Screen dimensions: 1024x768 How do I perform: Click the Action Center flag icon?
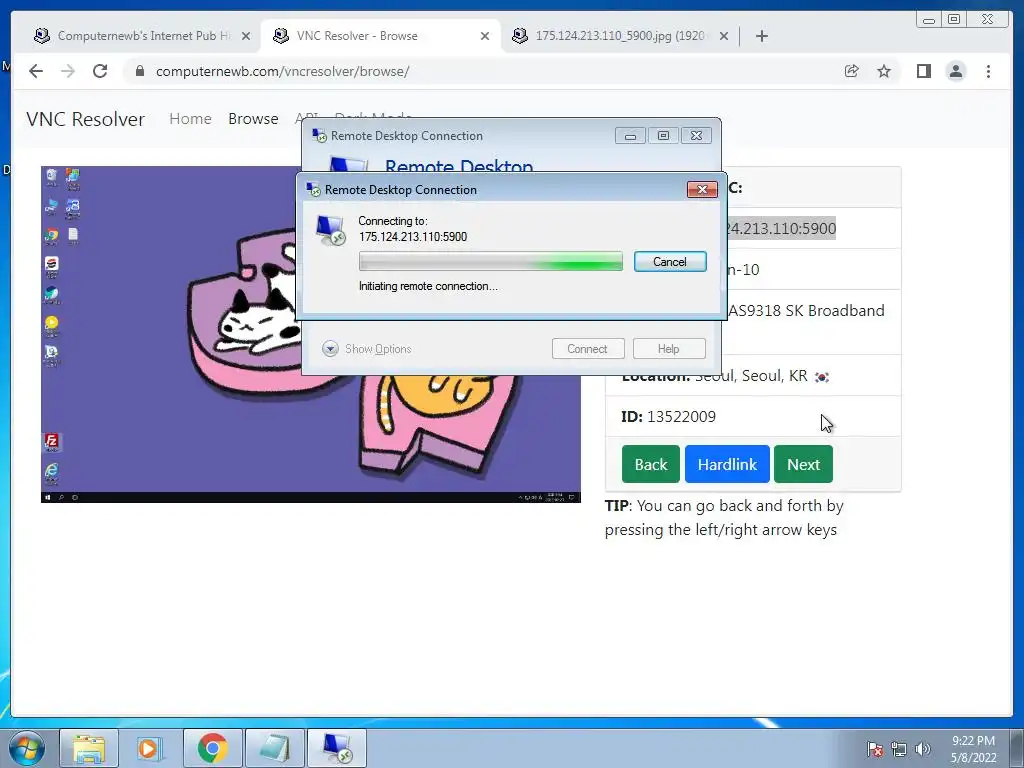click(874, 749)
